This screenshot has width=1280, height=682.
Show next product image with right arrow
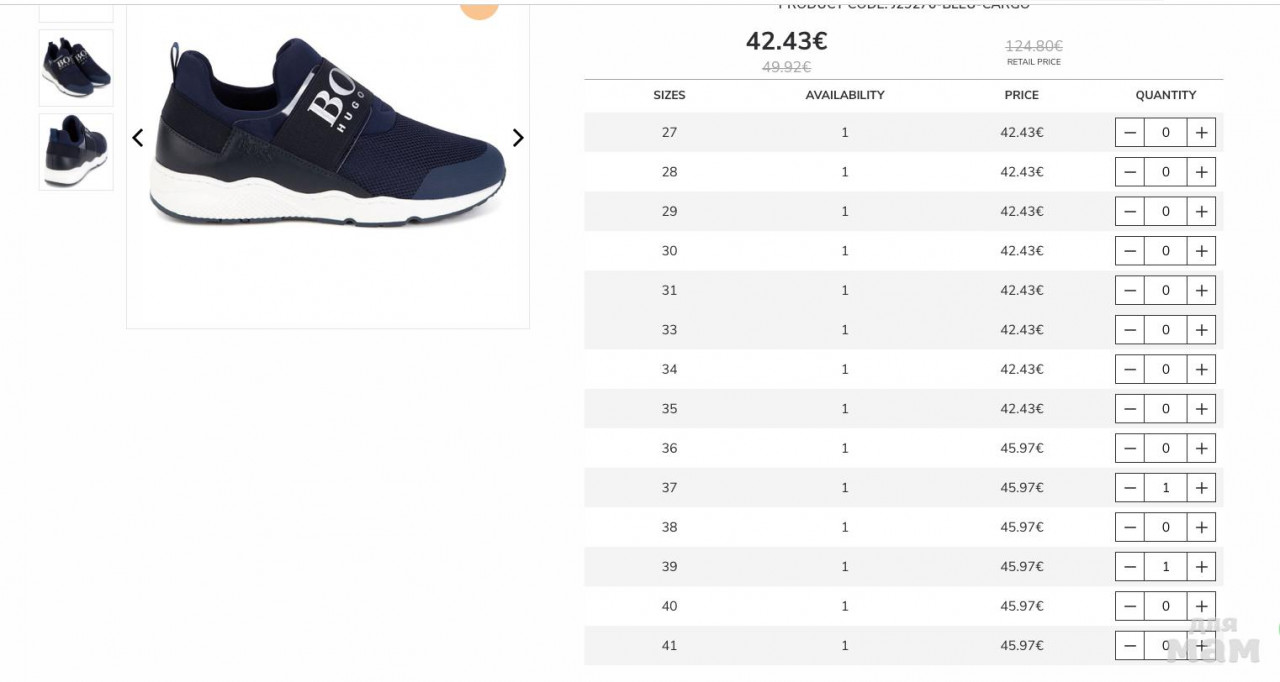coord(518,138)
